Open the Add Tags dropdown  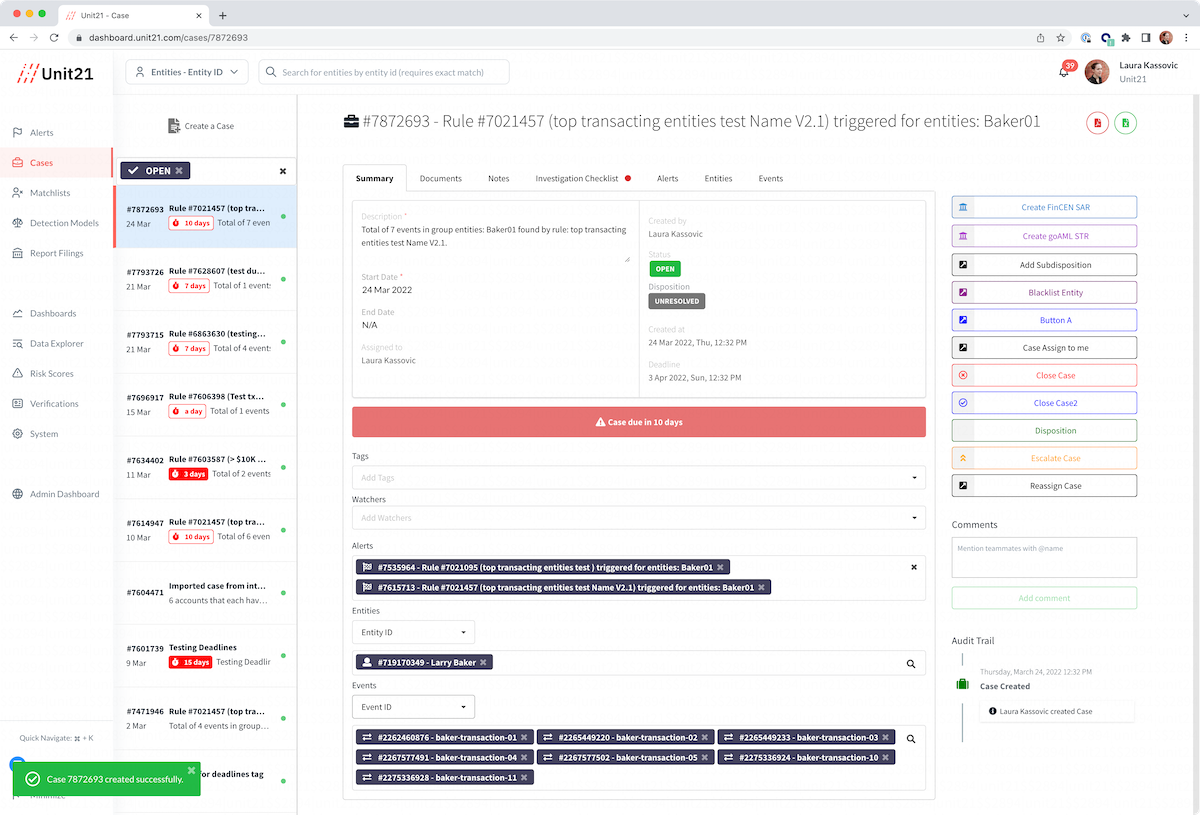pos(639,478)
